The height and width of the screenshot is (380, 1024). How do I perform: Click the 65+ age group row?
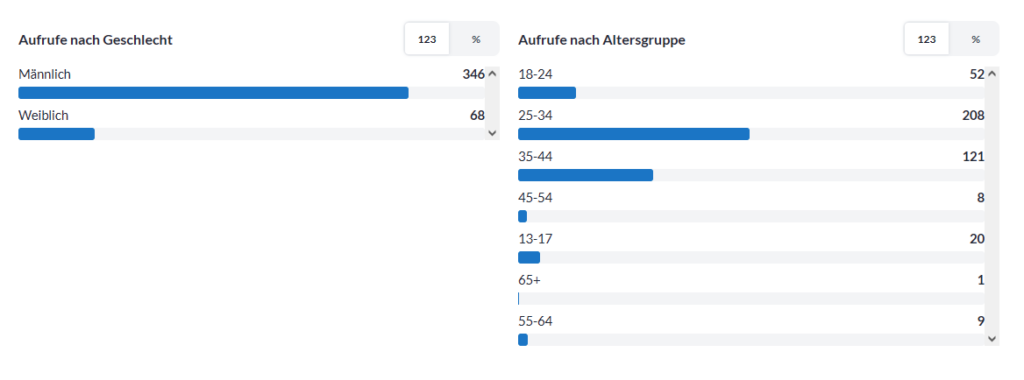(x=751, y=289)
